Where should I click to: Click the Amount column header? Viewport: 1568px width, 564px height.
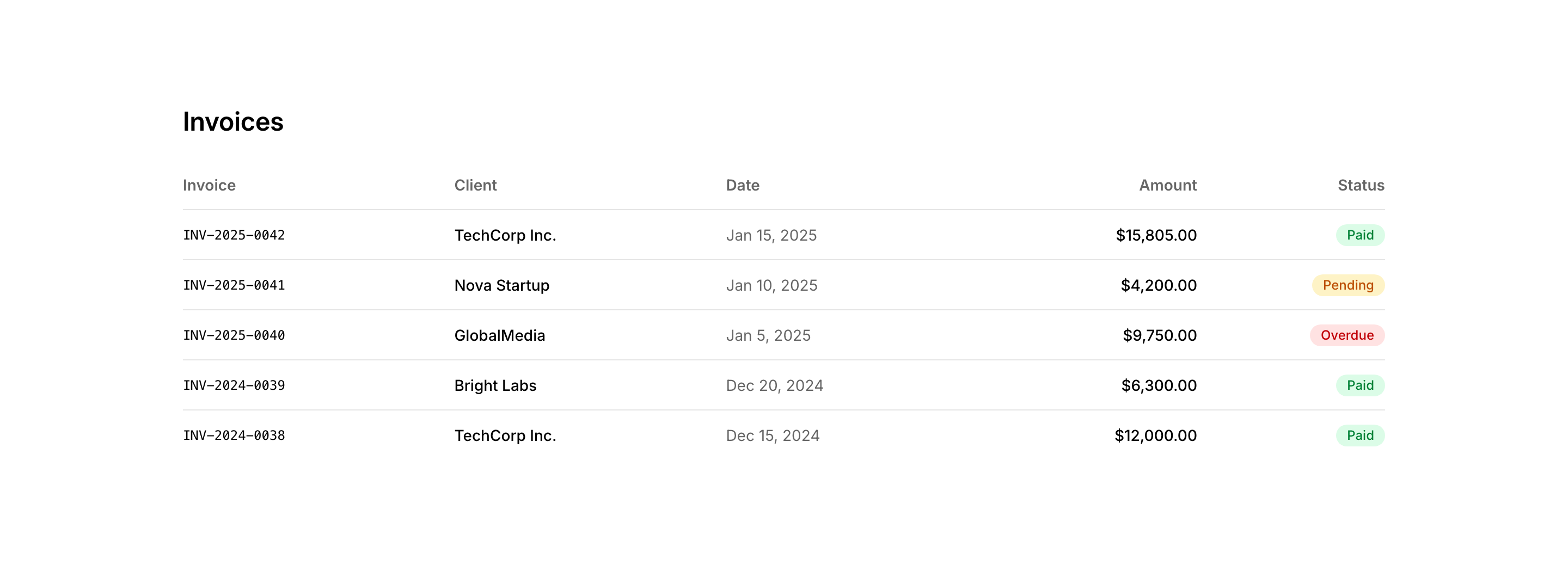[1167, 185]
